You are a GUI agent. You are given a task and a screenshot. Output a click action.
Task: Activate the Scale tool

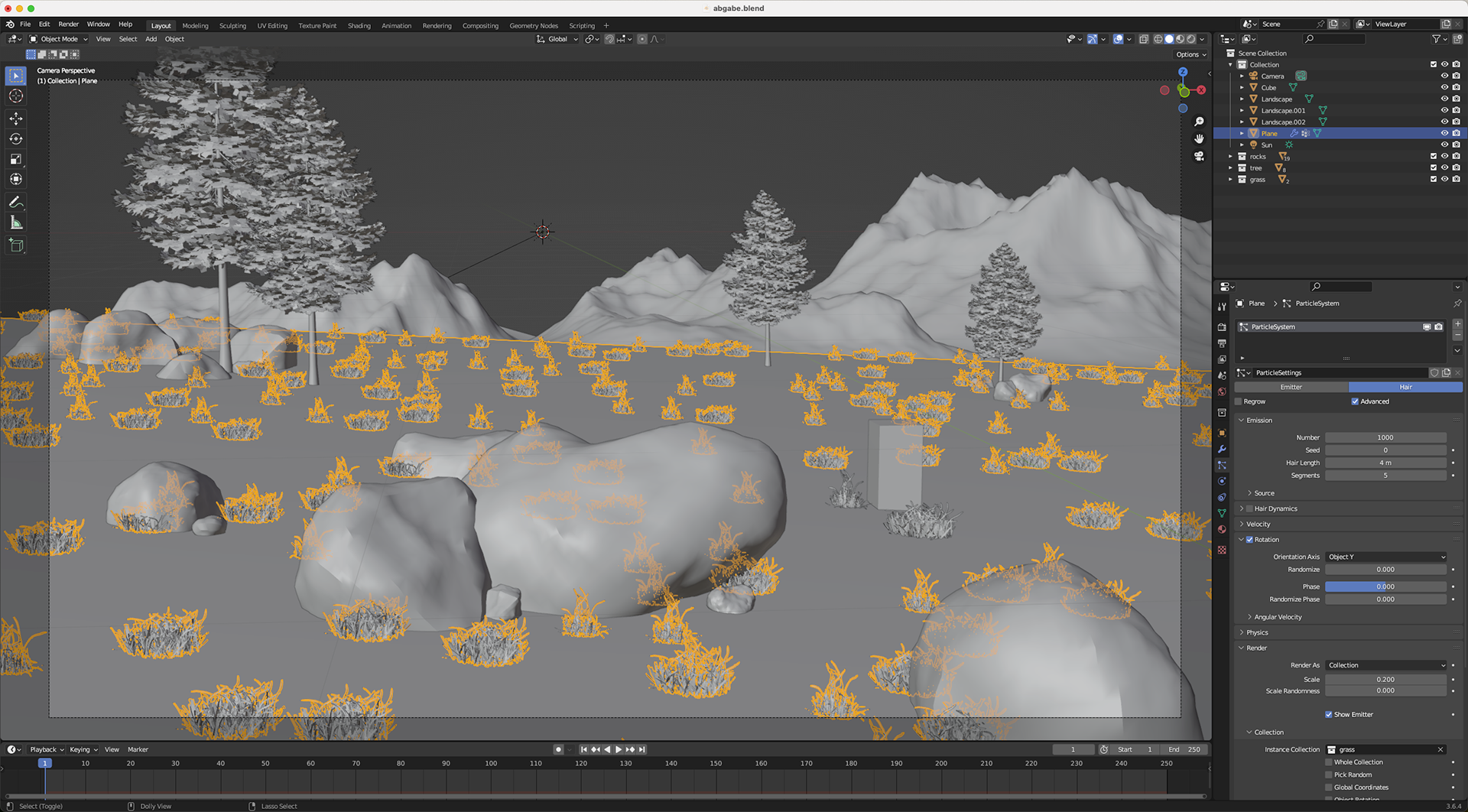coord(16,159)
